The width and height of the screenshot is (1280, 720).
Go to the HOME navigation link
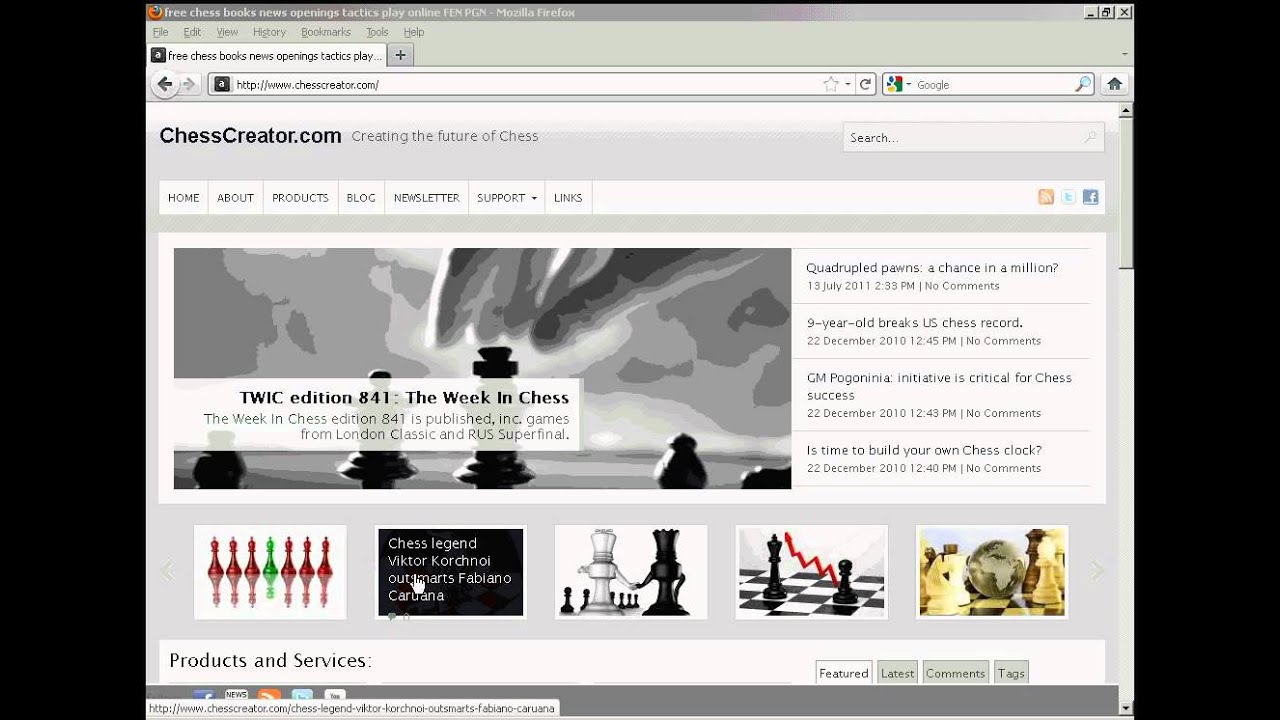(x=184, y=198)
